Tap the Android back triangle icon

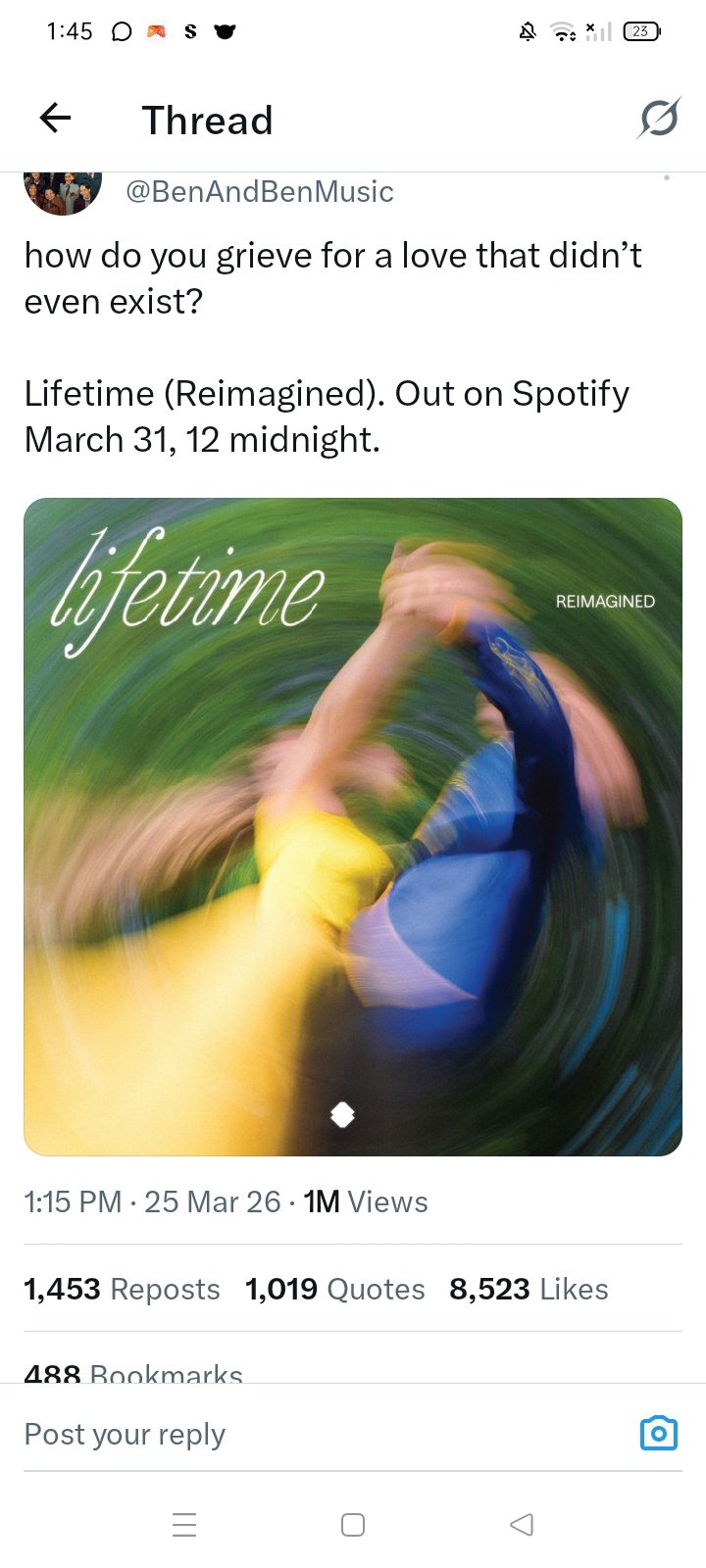pyautogui.click(x=522, y=1524)
